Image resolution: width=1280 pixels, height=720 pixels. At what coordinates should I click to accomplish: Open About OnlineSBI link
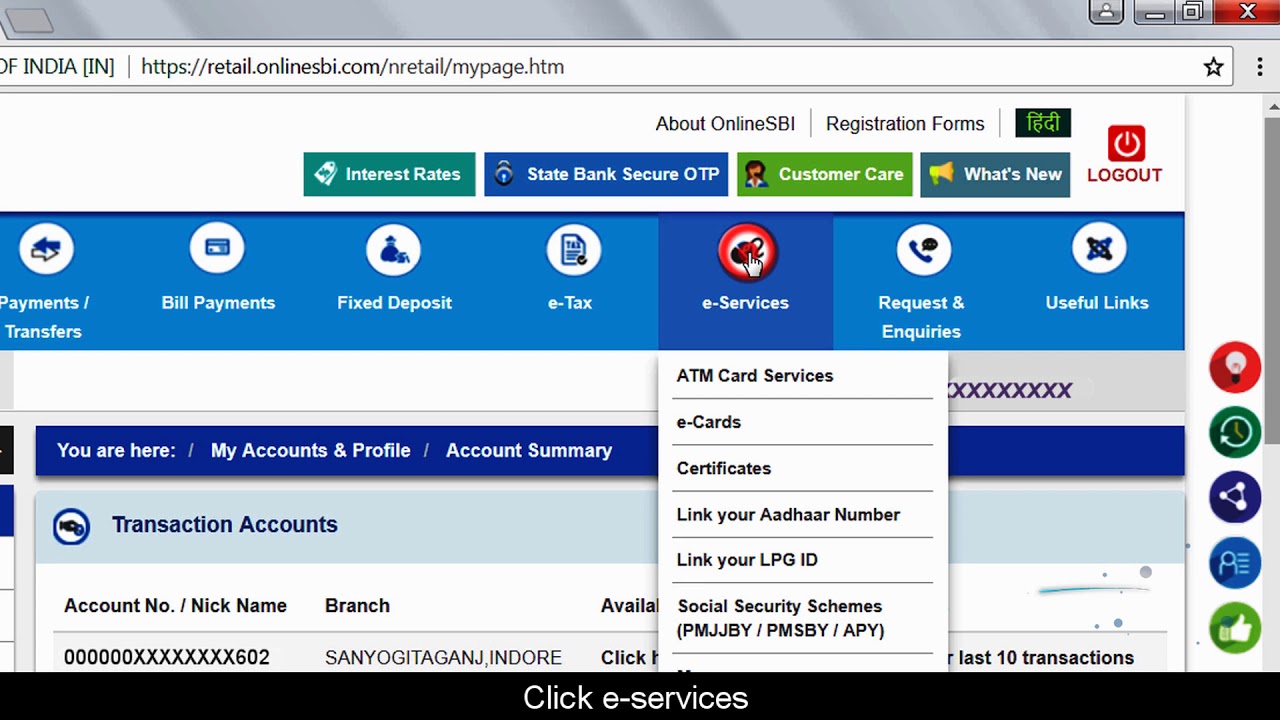tap(725, 124)
